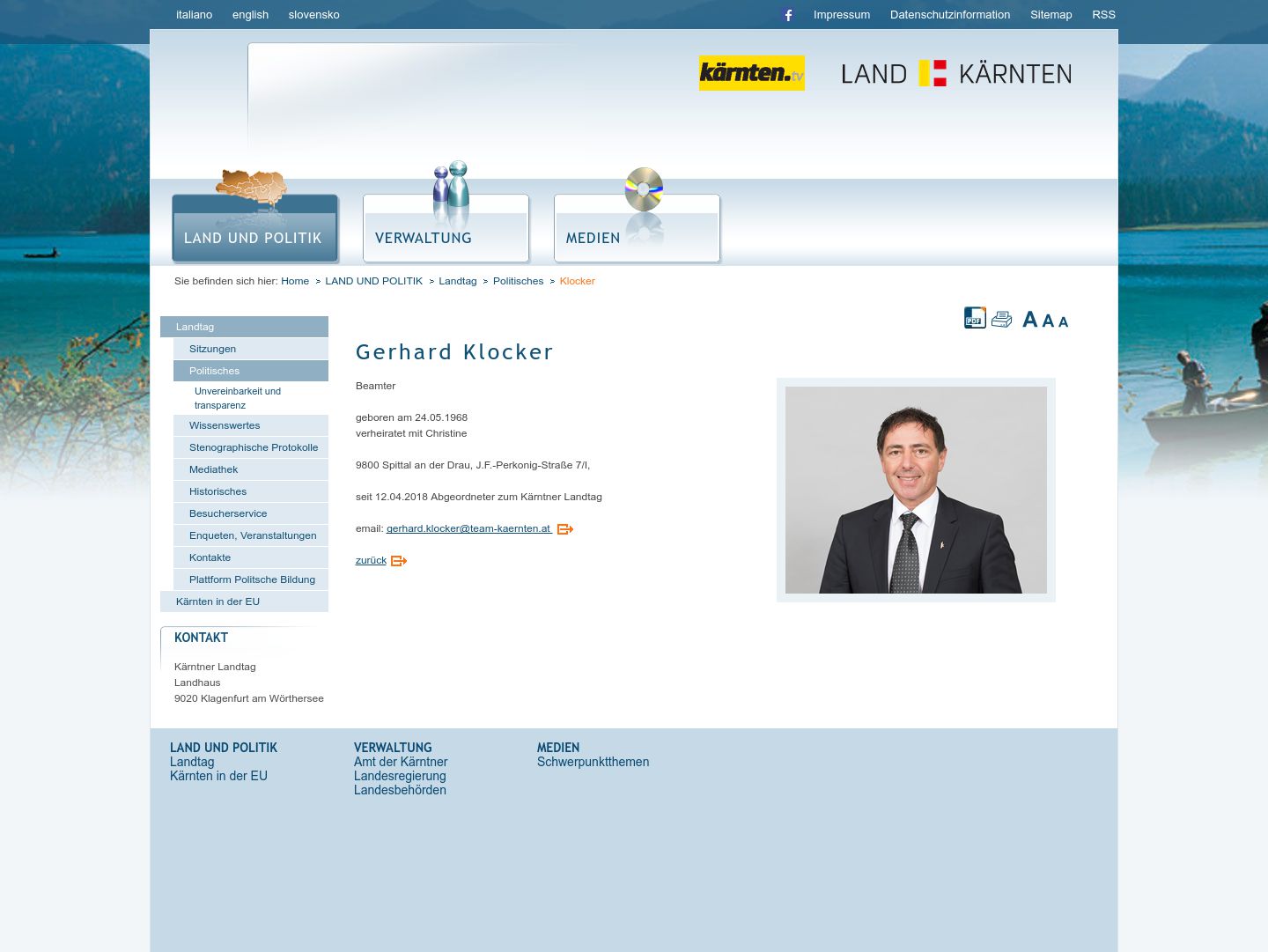
Task: Open Historisches sidebar item
Action: pos(251,491)
